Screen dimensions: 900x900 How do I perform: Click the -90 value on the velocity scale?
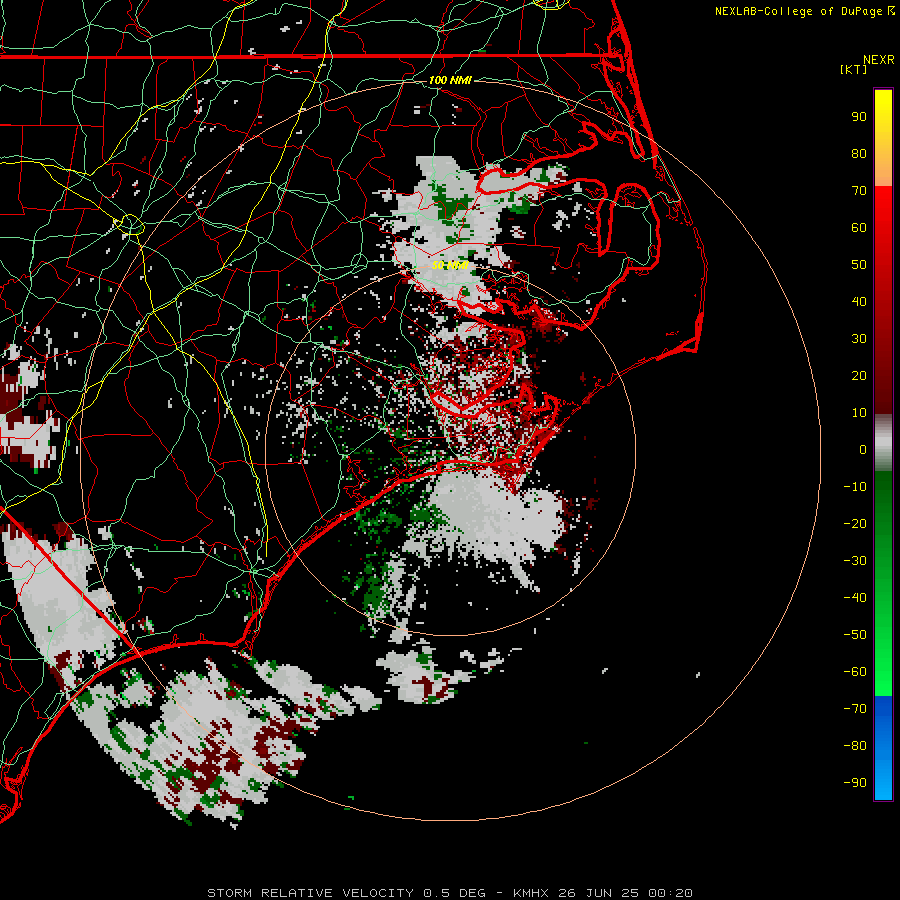pos(855,783)
